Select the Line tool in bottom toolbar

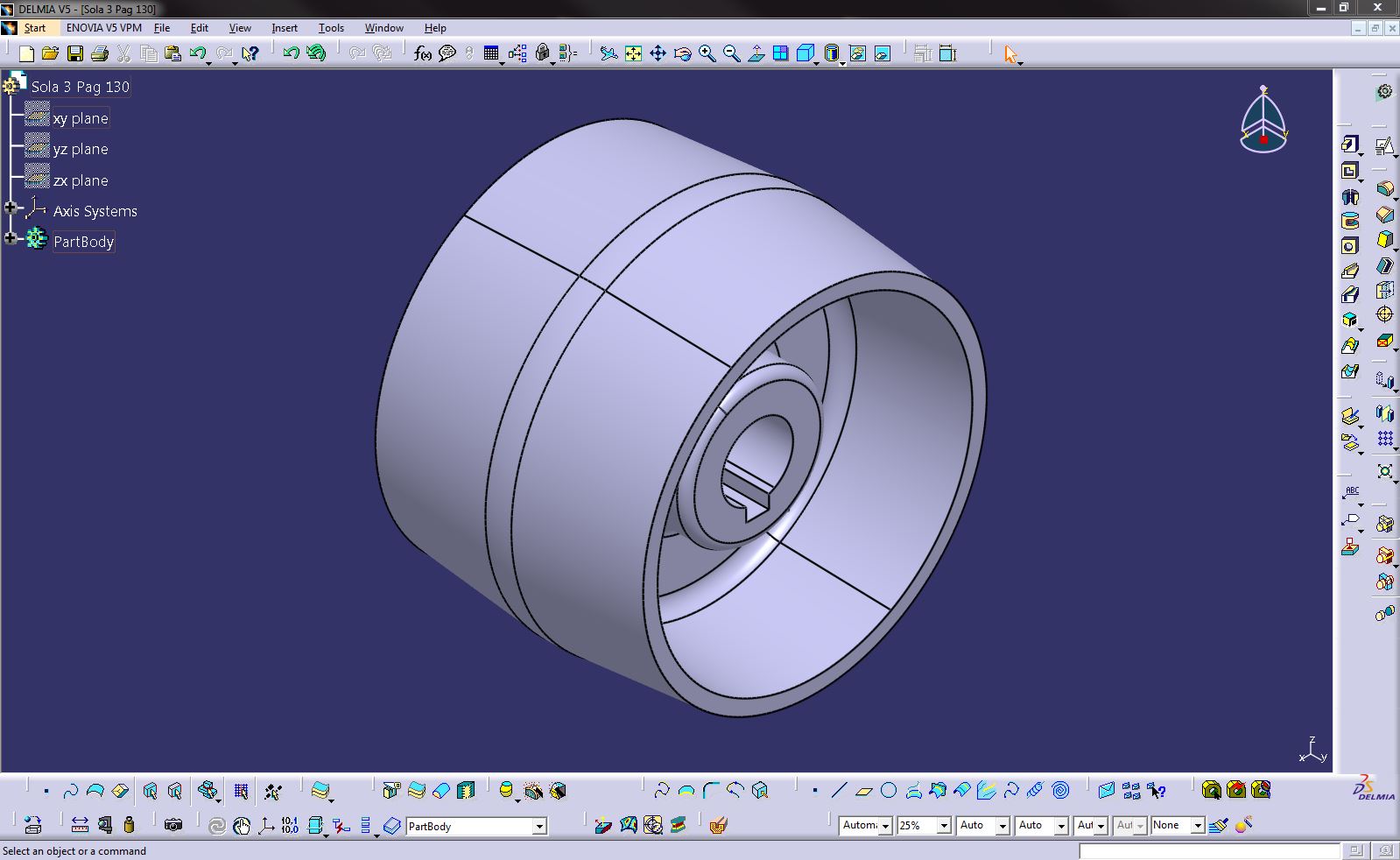[x=839, y=791]
